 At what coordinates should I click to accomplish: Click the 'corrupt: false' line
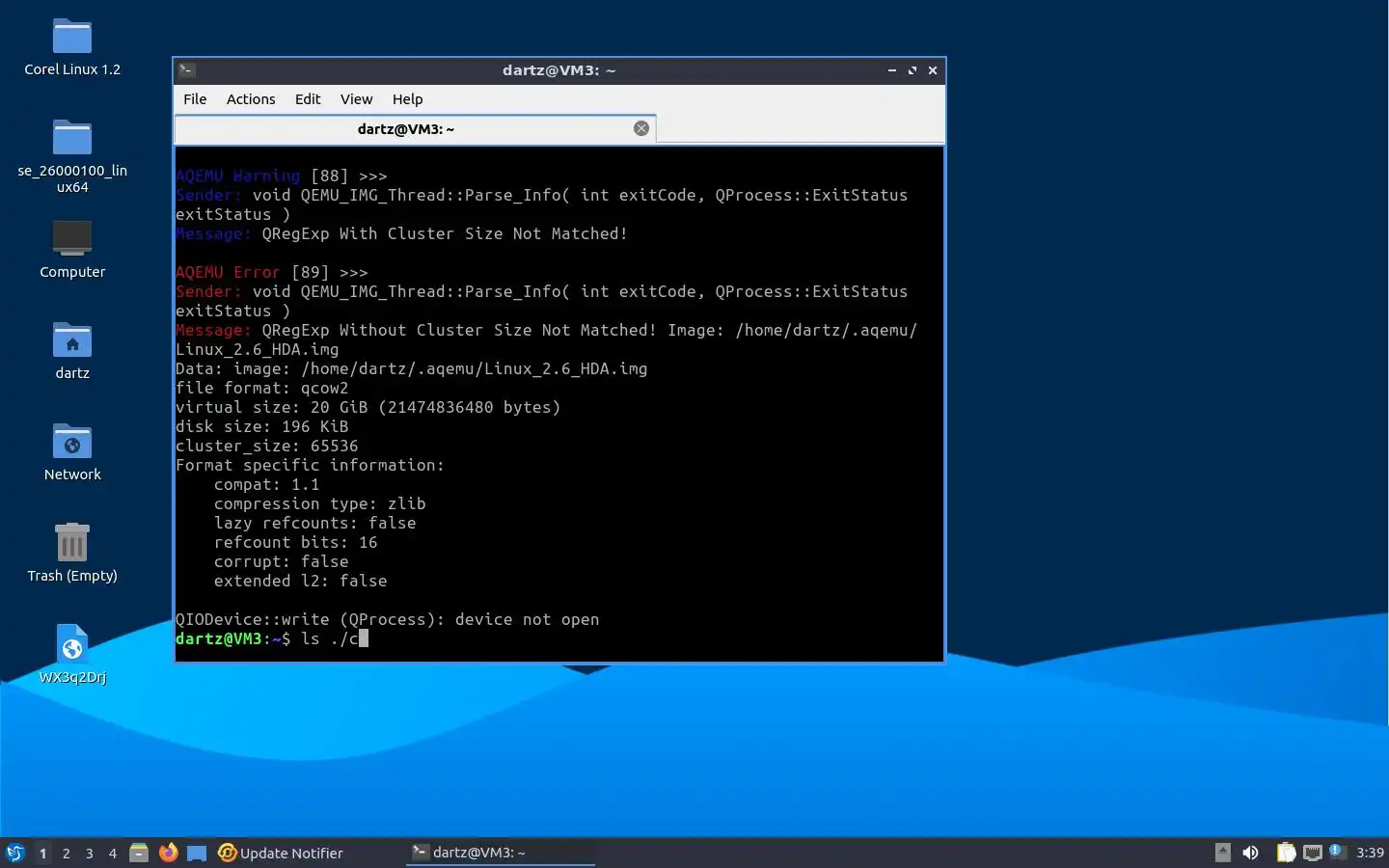[282, 561]
